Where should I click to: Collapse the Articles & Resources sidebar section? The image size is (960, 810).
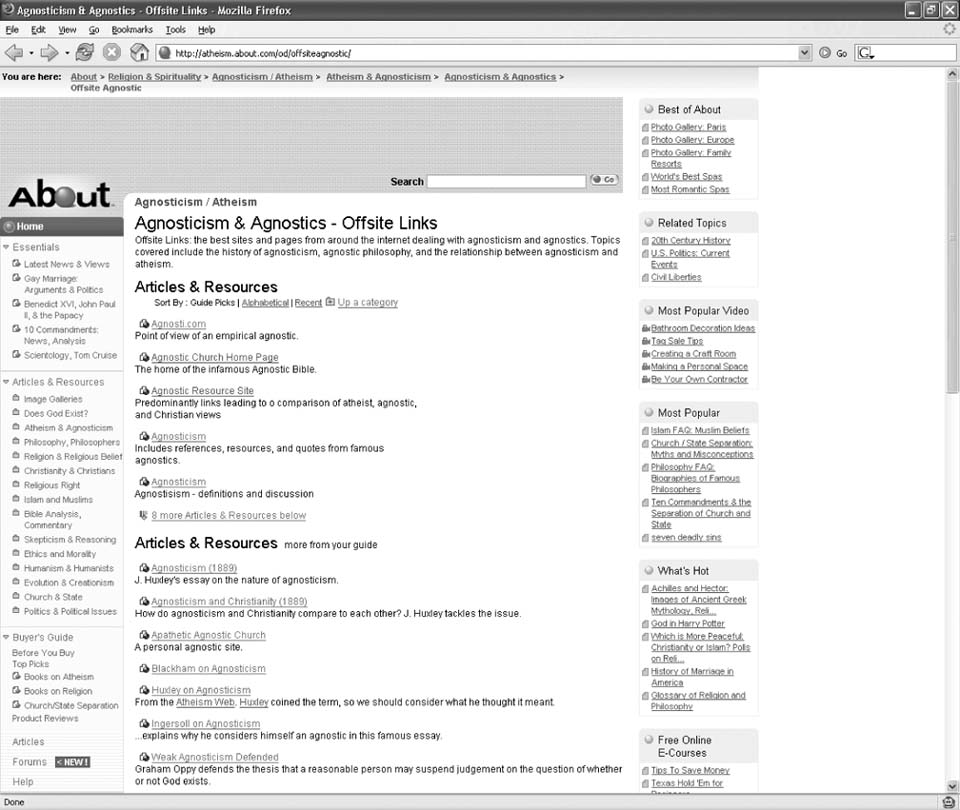6,382
